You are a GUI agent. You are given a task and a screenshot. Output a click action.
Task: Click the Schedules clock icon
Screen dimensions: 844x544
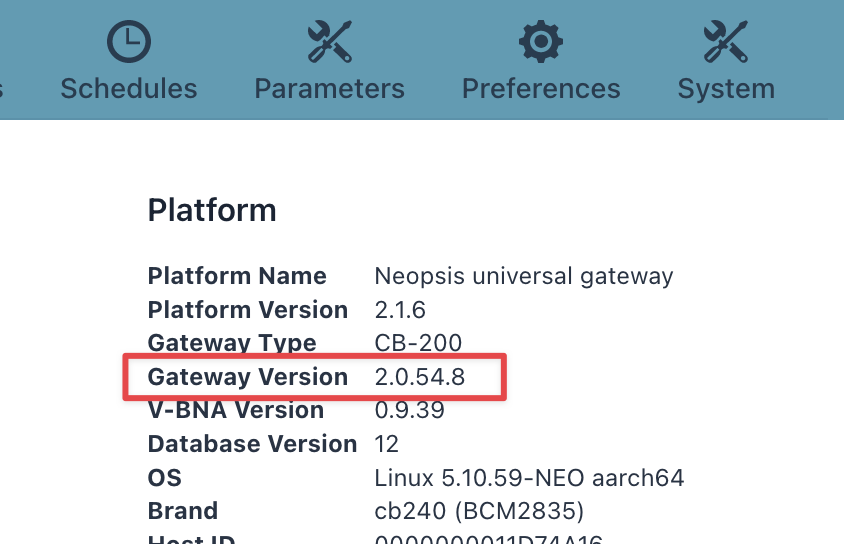[129, 41]
